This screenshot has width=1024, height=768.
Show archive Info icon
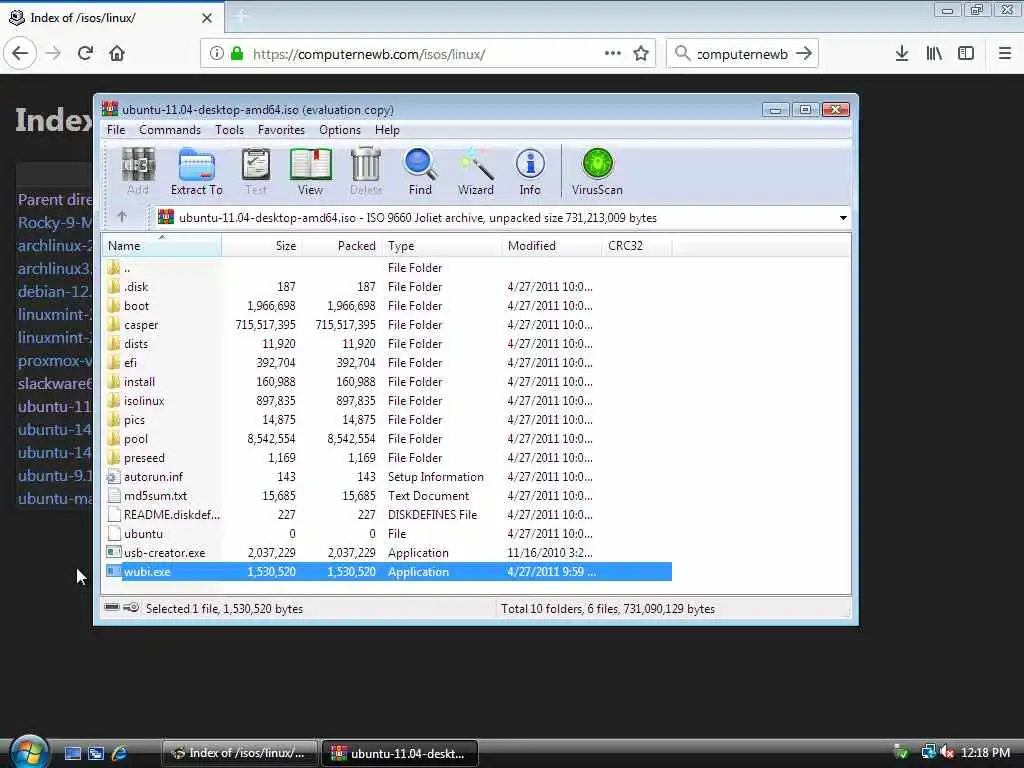530,171
